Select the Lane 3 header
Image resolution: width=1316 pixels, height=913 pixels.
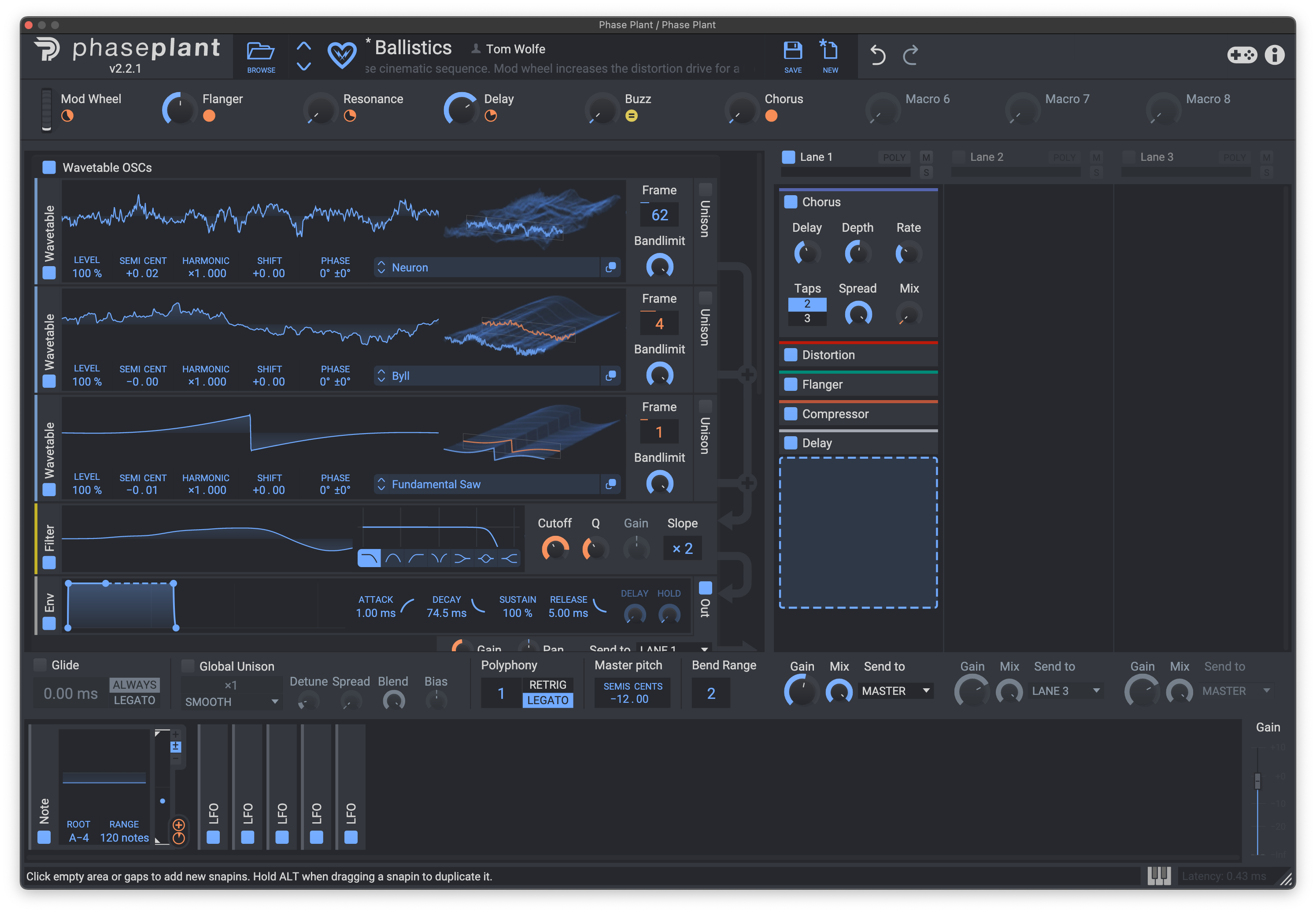coord(1157,156)
